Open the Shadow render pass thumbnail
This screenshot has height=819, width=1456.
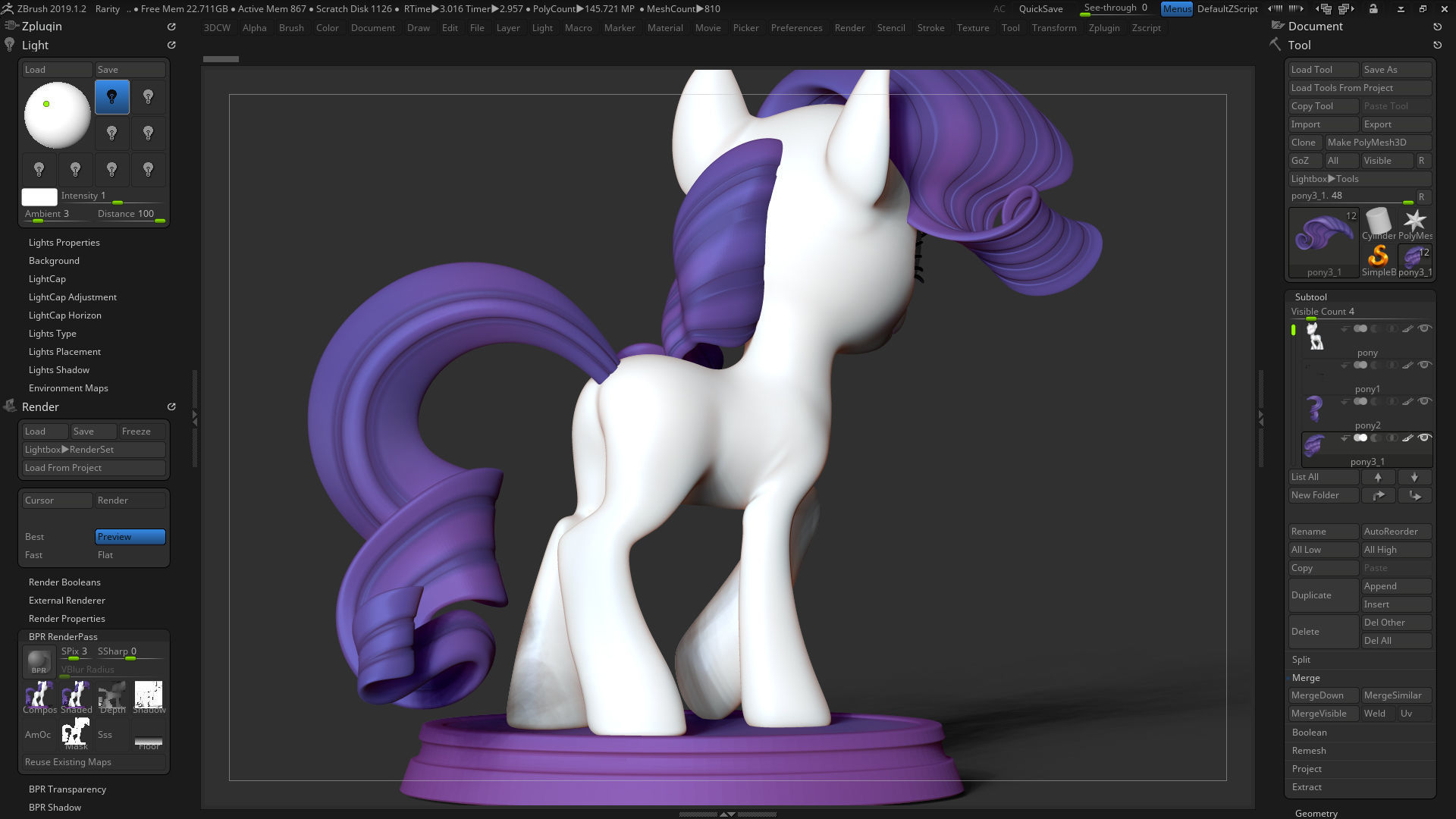coord(149,697)
